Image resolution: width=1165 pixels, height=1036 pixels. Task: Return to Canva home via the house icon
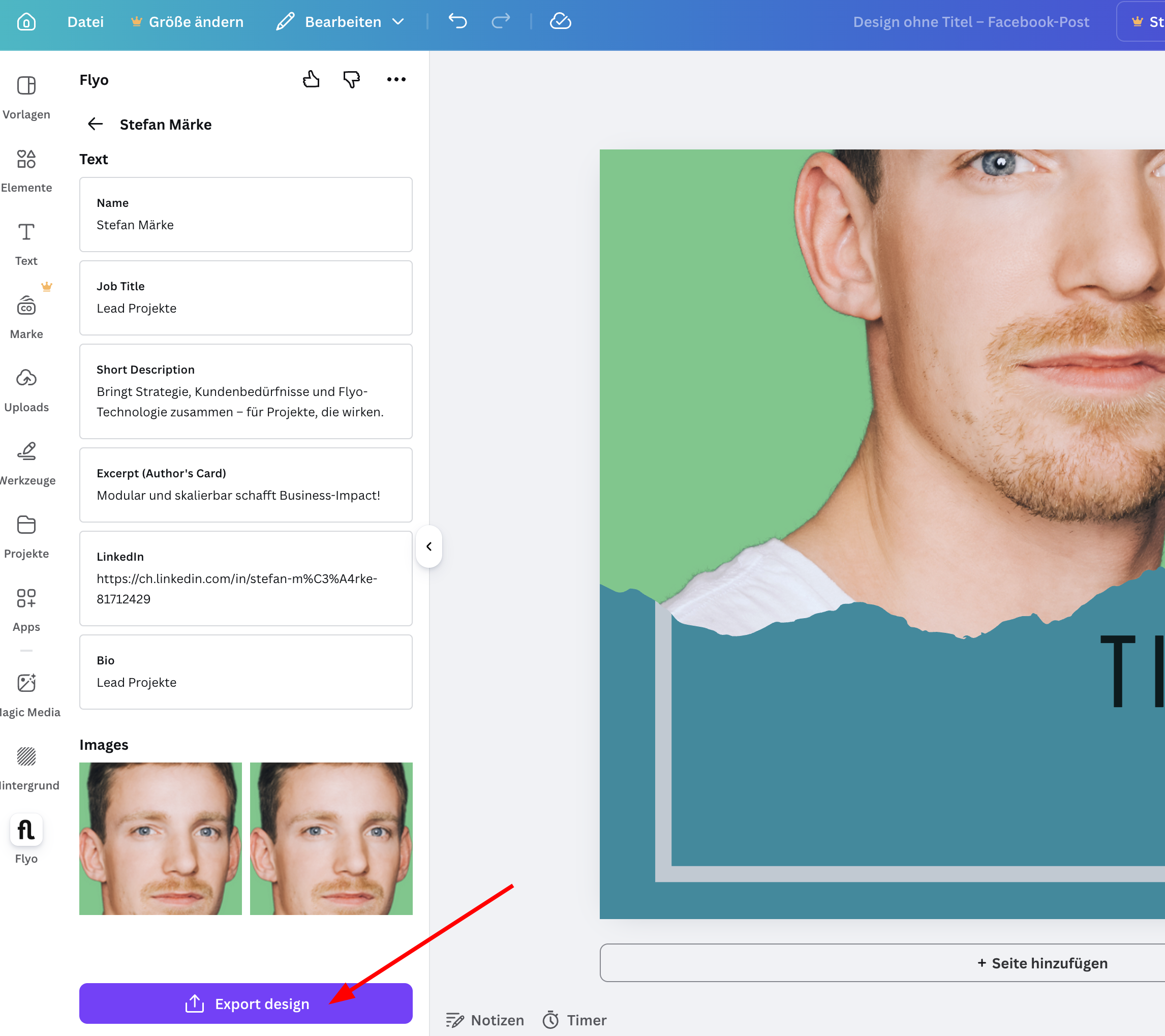coord(27,22)
